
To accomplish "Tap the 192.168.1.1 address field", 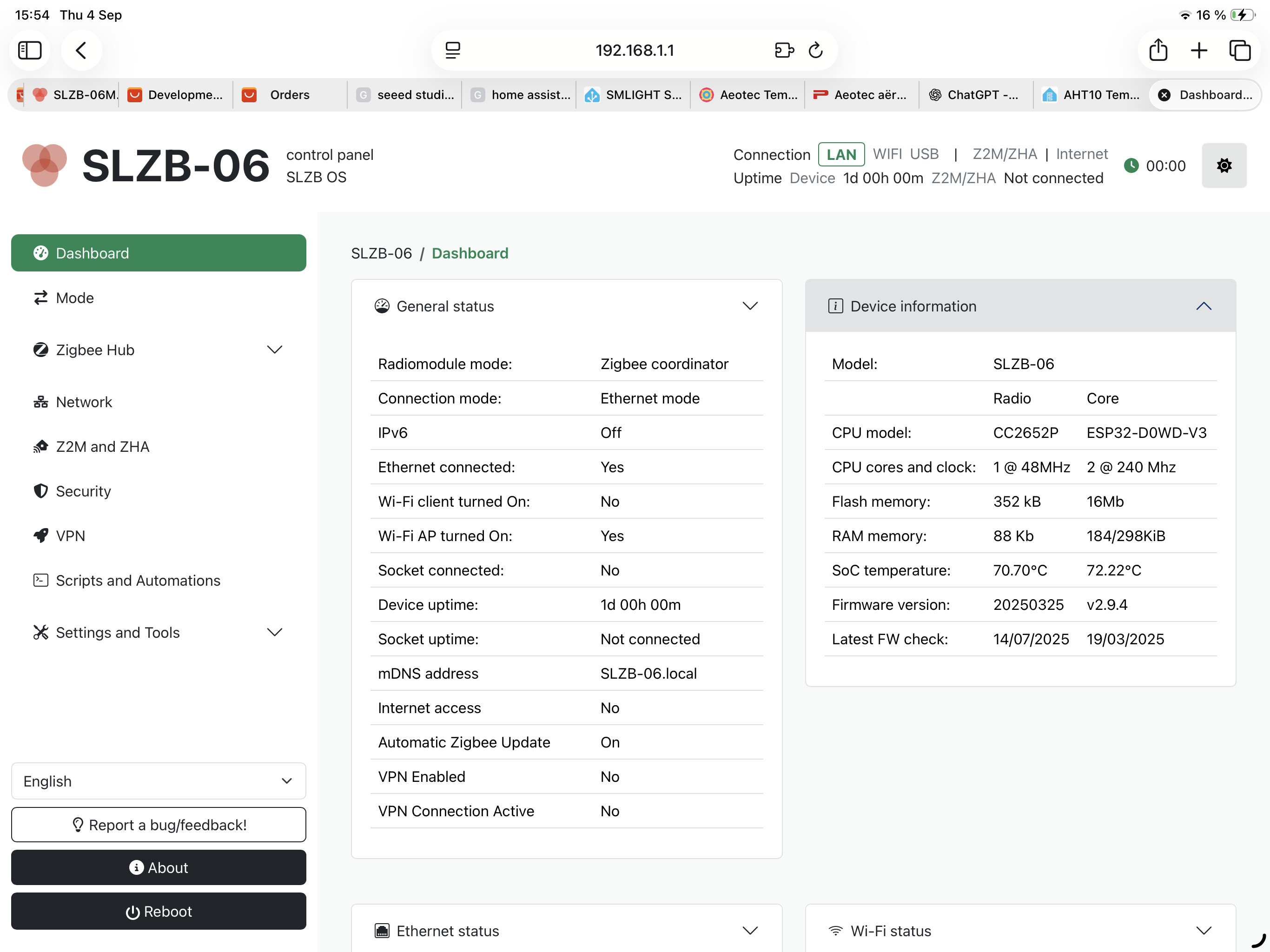I will 634,51.
